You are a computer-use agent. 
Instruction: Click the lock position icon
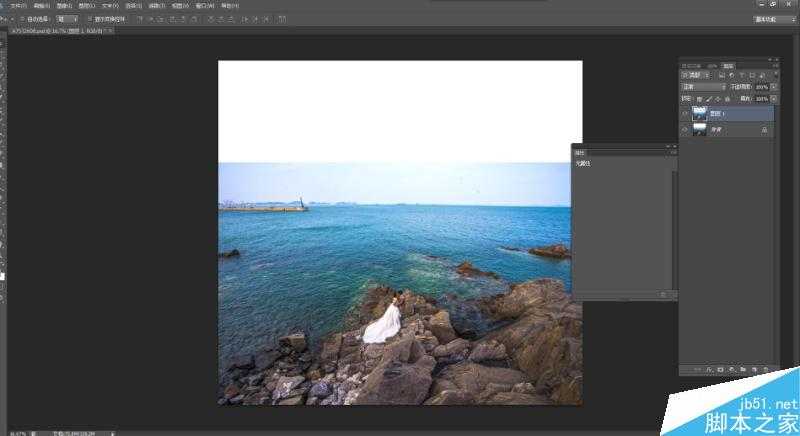[x=718, y=99]
